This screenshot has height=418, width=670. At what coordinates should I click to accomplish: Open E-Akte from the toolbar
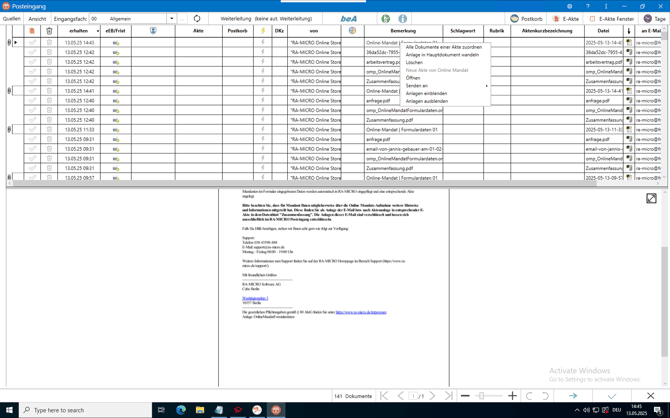tap(566, 18)
